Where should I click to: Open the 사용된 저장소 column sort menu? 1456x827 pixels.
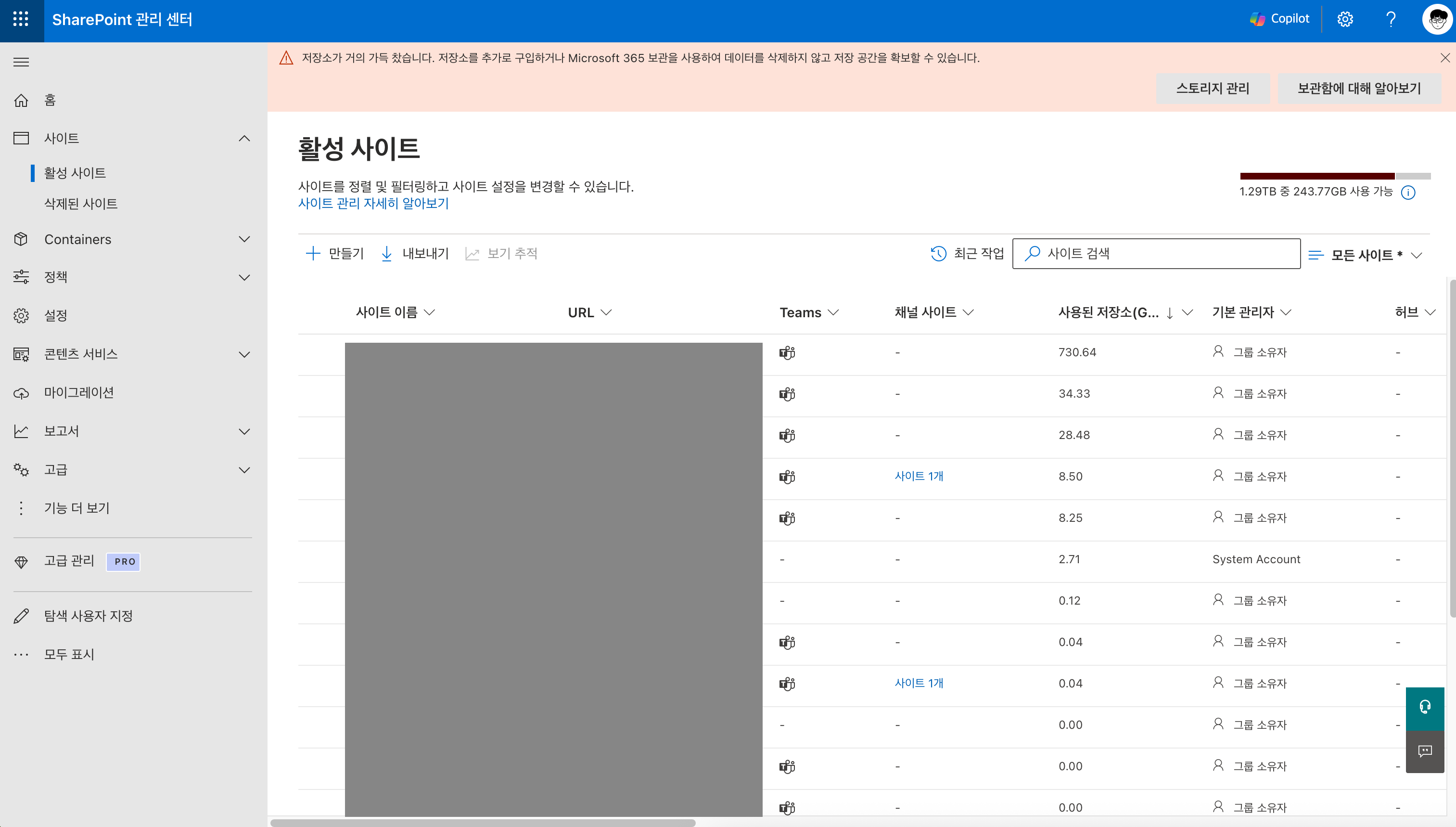1187,312
